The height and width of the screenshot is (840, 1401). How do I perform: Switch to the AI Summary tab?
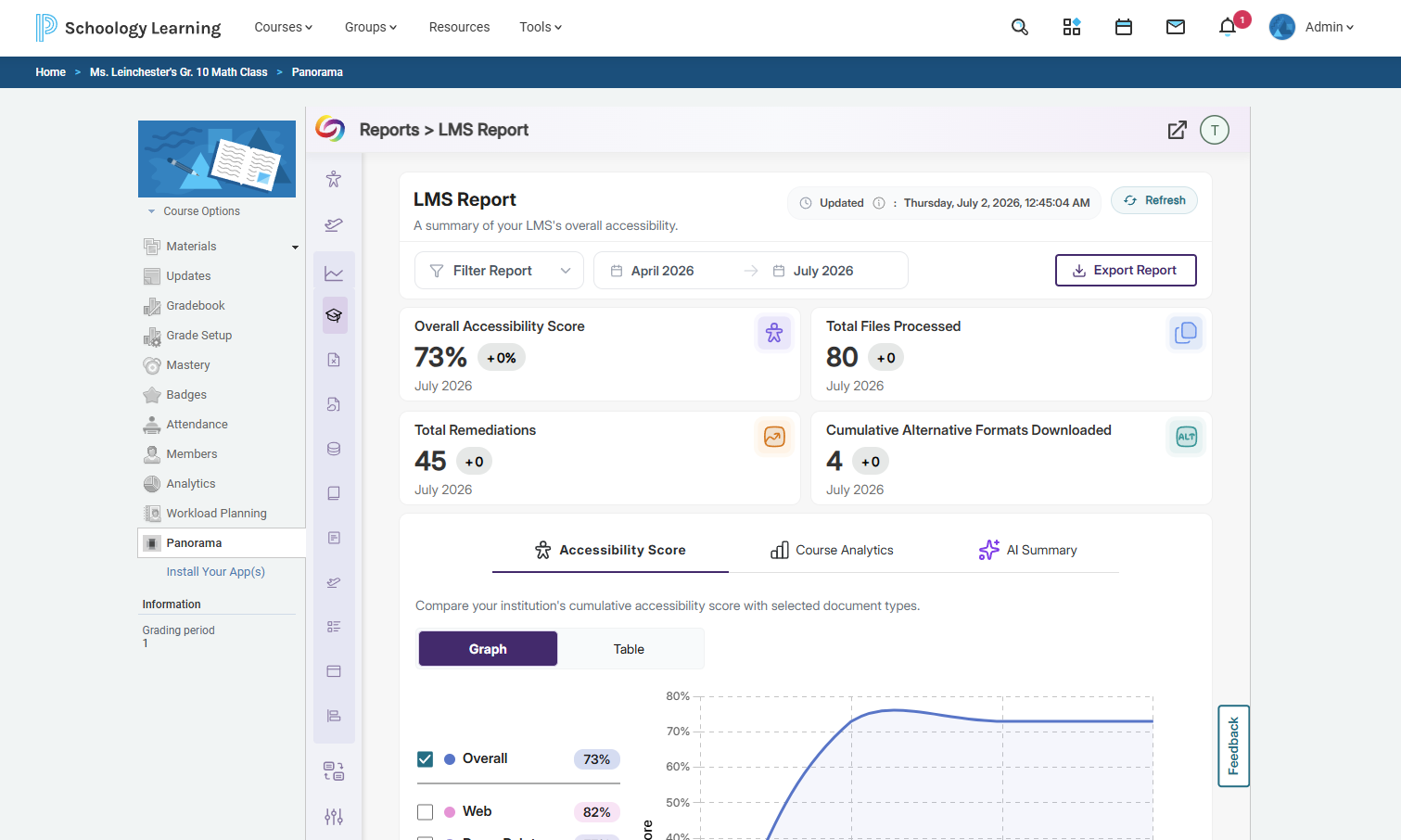[1027, 550]
